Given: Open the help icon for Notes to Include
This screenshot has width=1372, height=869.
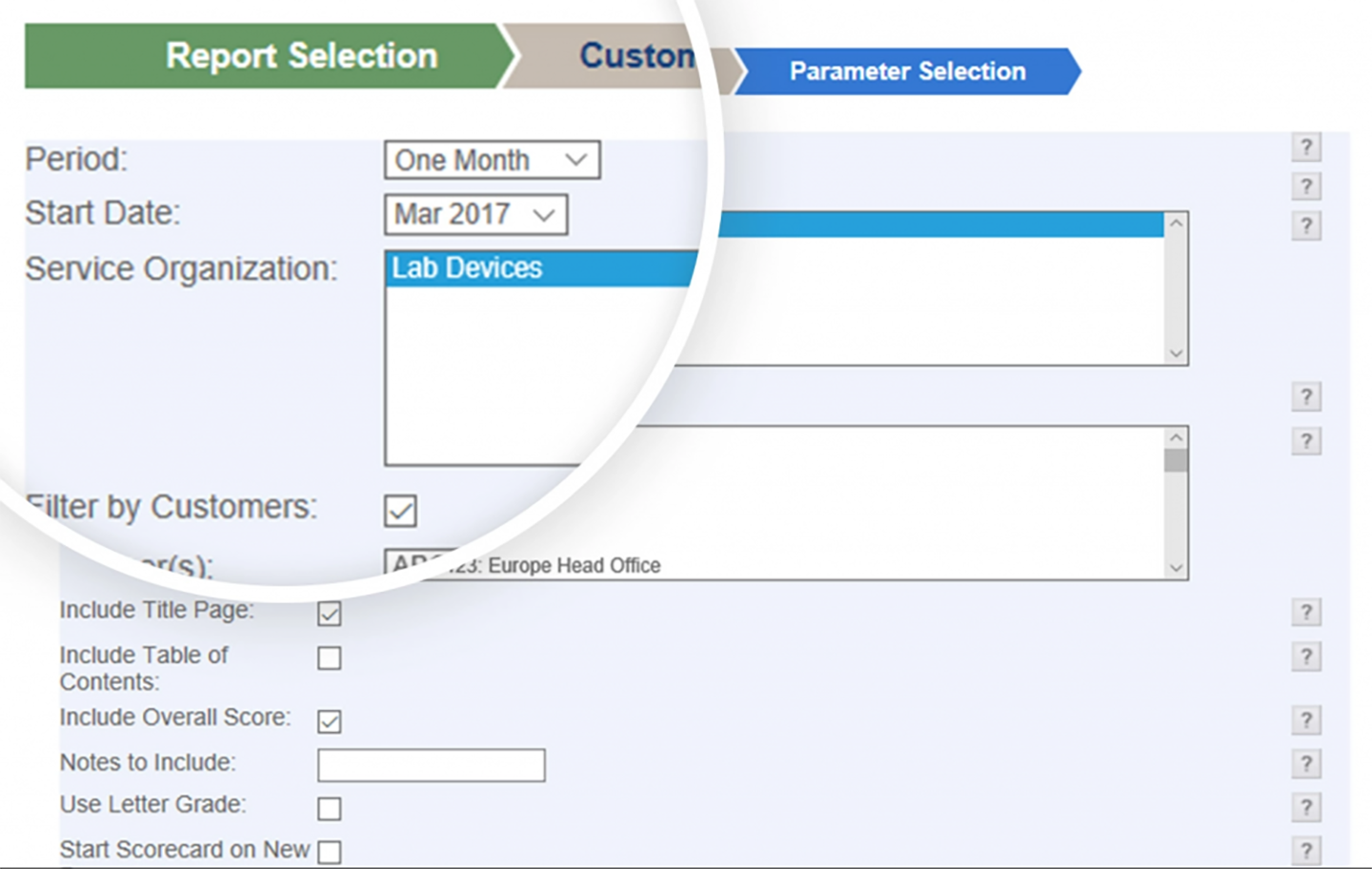Looking at the screenshot, I should (x=1306, y=763).
